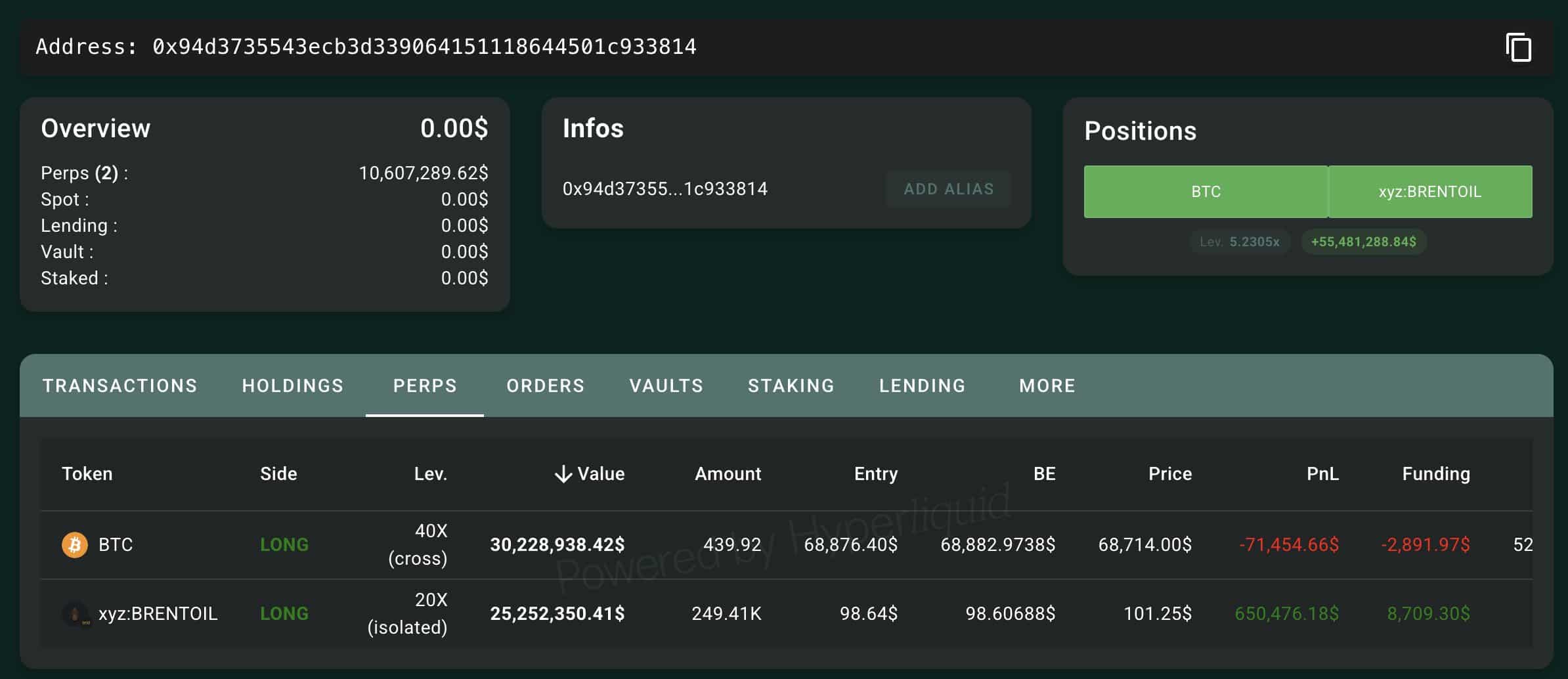Viewport: 1568px width, 679px height.
Task: Click the Value column sort arrow
Action: click(563, 473)
